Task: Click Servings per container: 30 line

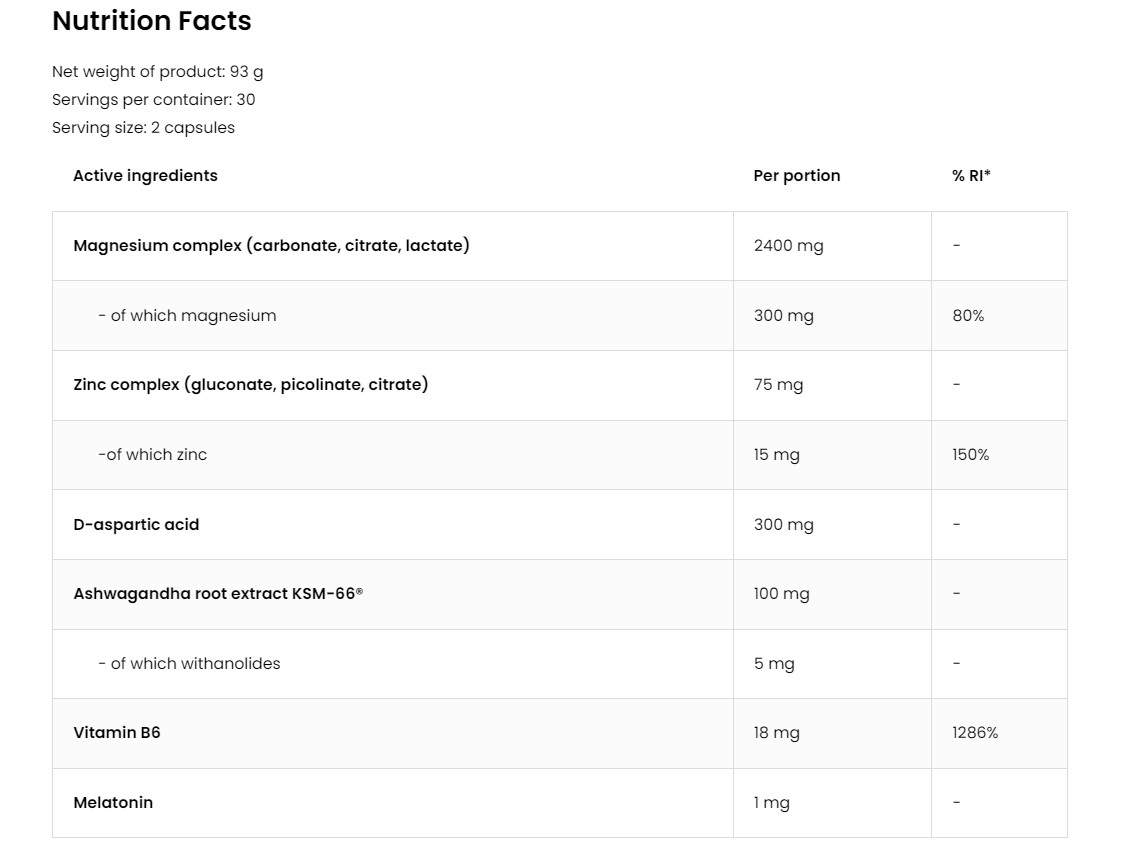Action: pos(154,100)
